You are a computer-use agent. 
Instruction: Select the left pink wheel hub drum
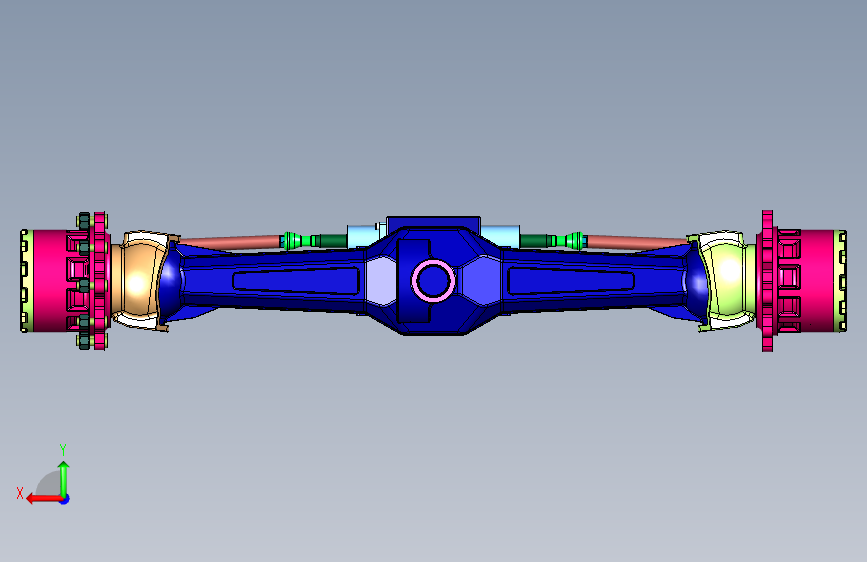(50, 281)
